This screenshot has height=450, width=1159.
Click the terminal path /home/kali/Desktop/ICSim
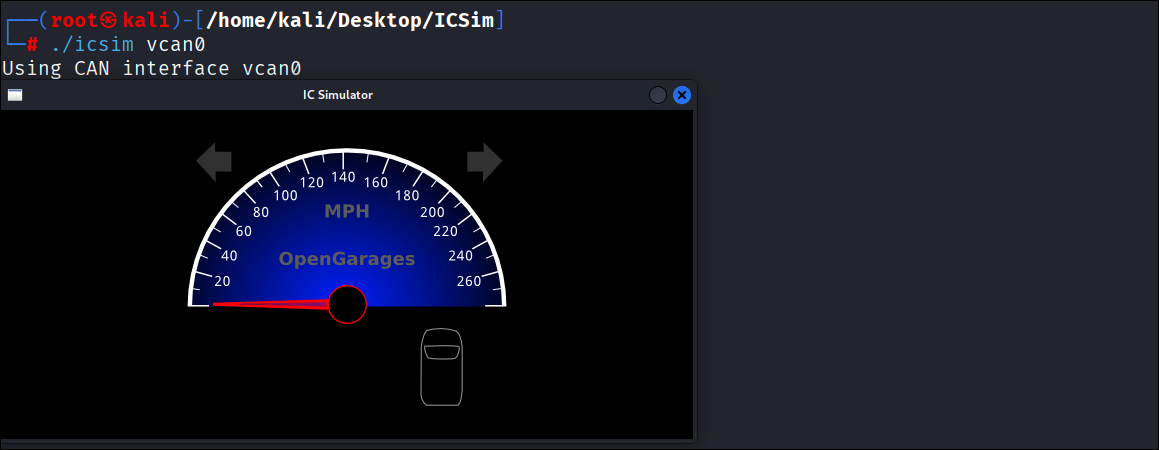(351, 21)
